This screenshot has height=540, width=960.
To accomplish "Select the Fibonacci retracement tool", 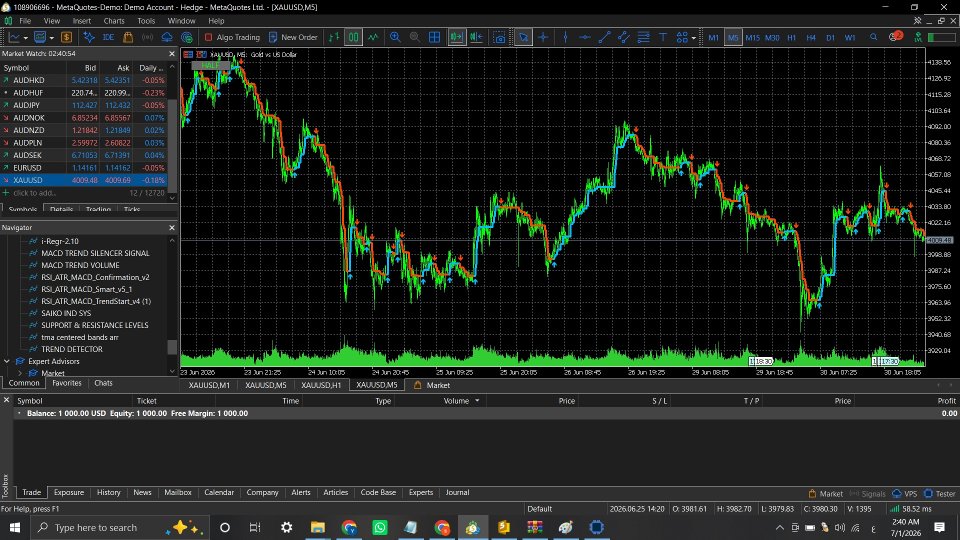I will tap(643, 37).
